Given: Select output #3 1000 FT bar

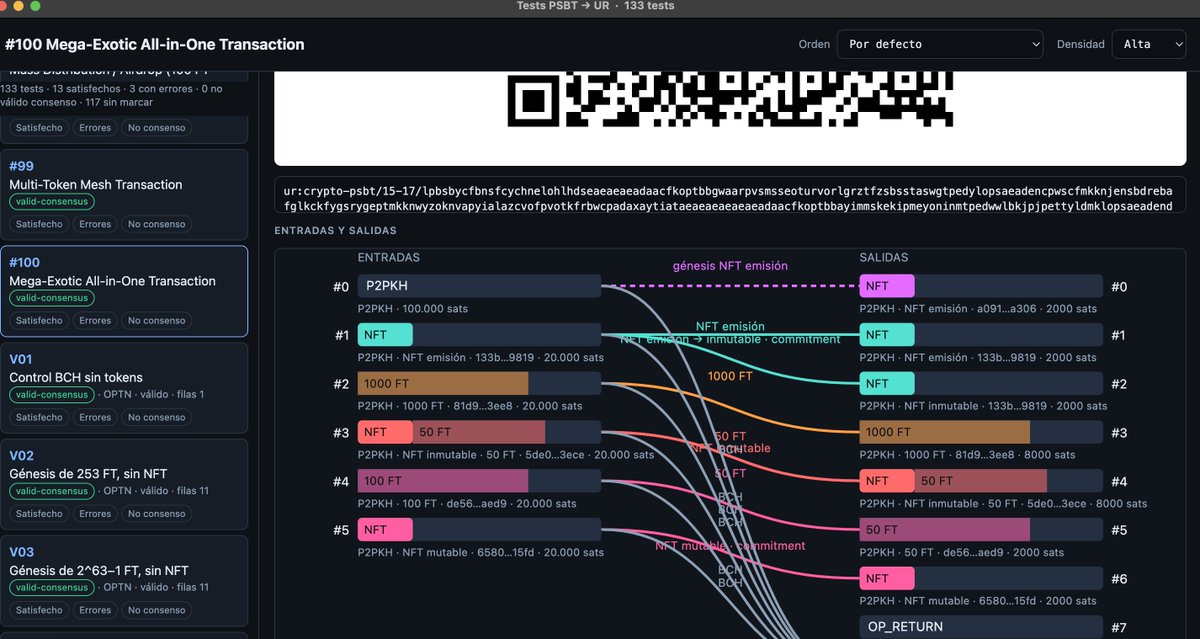Looking at the screenshot, I should pos(981,432).
